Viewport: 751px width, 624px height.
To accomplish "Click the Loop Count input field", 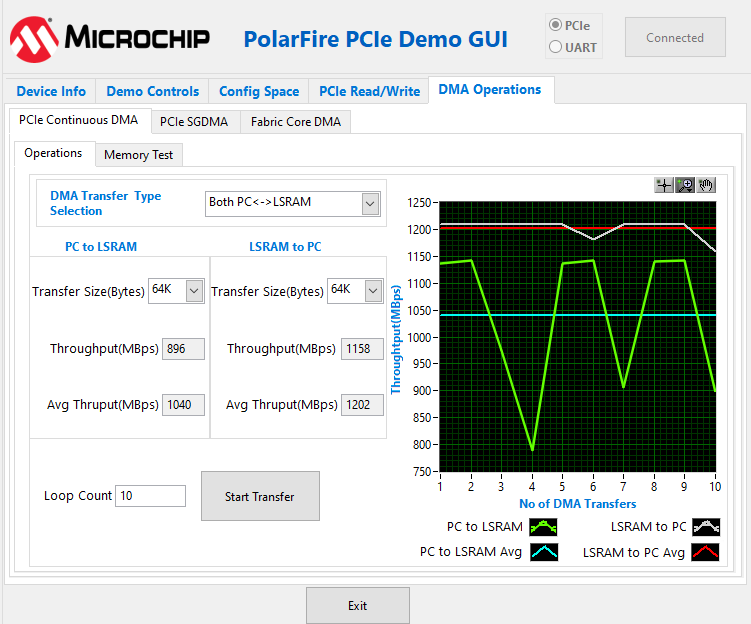I will click(150, 496).
